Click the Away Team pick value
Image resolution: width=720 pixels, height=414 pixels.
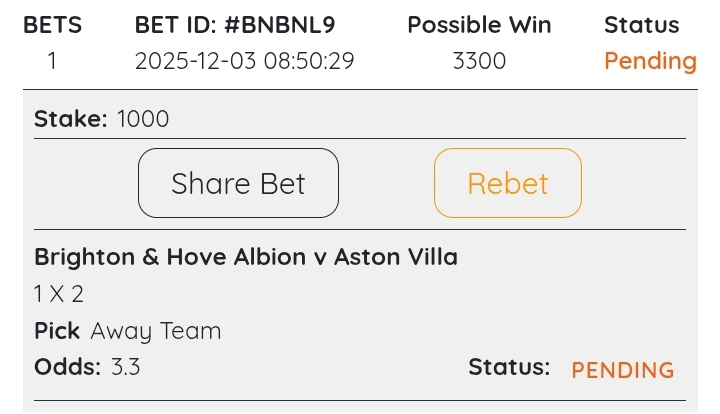coord(156,331)
